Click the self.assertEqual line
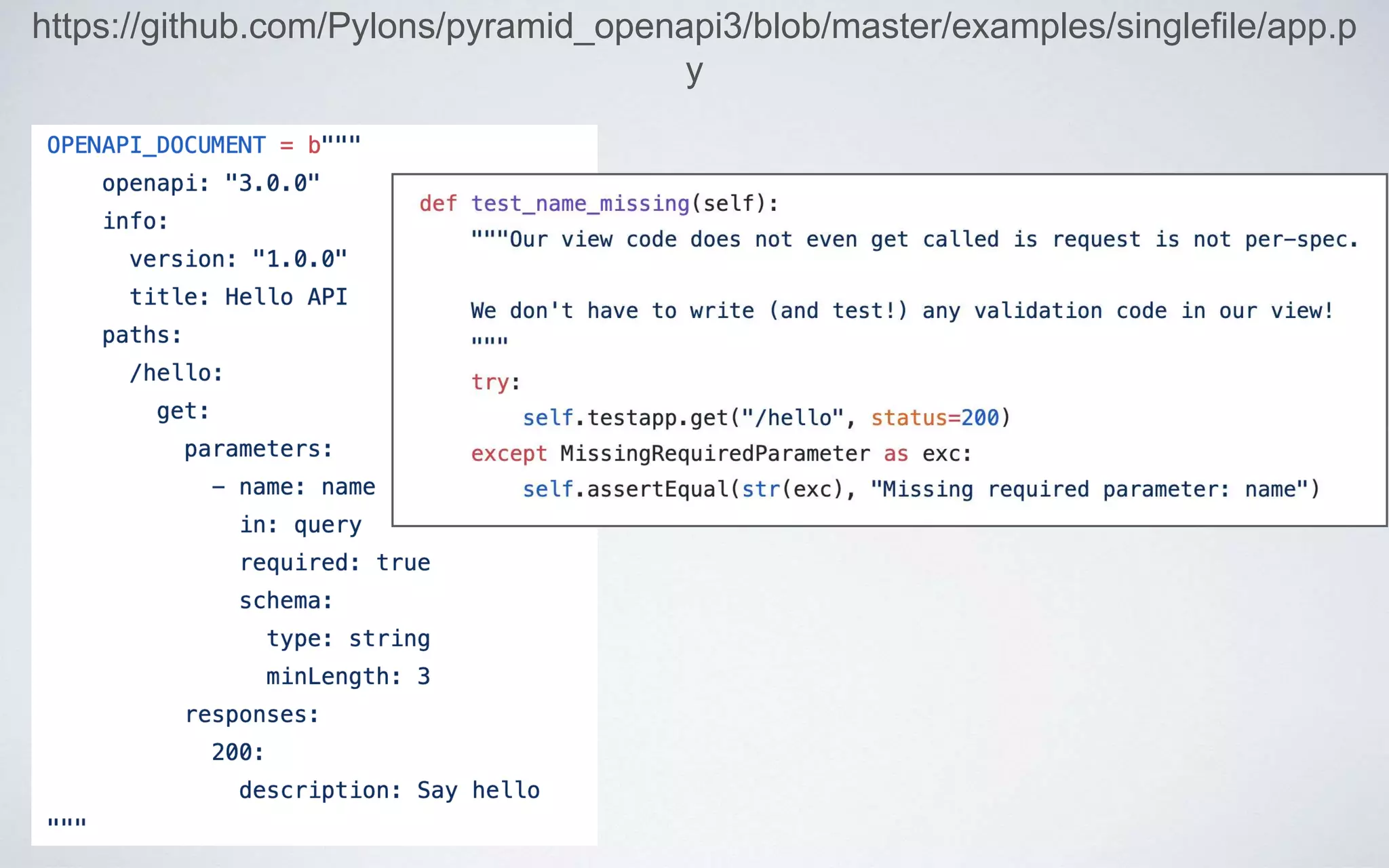This screenshot has width=1389, height=868. (x=921, y=490)
